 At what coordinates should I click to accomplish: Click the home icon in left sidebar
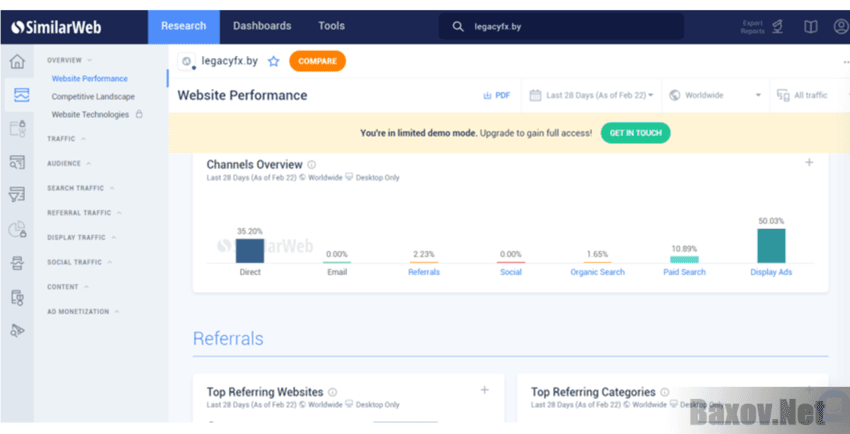point(17,62)
